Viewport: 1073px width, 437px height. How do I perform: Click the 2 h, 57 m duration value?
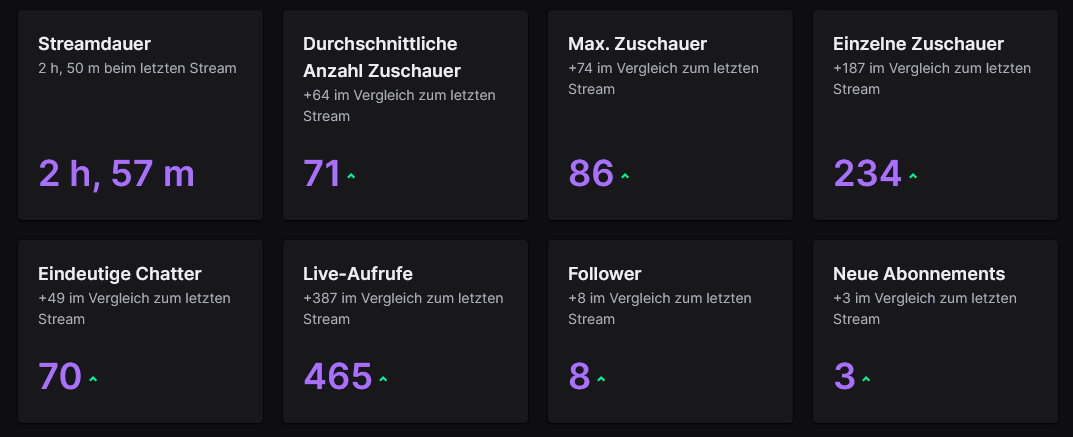point(116,174)
